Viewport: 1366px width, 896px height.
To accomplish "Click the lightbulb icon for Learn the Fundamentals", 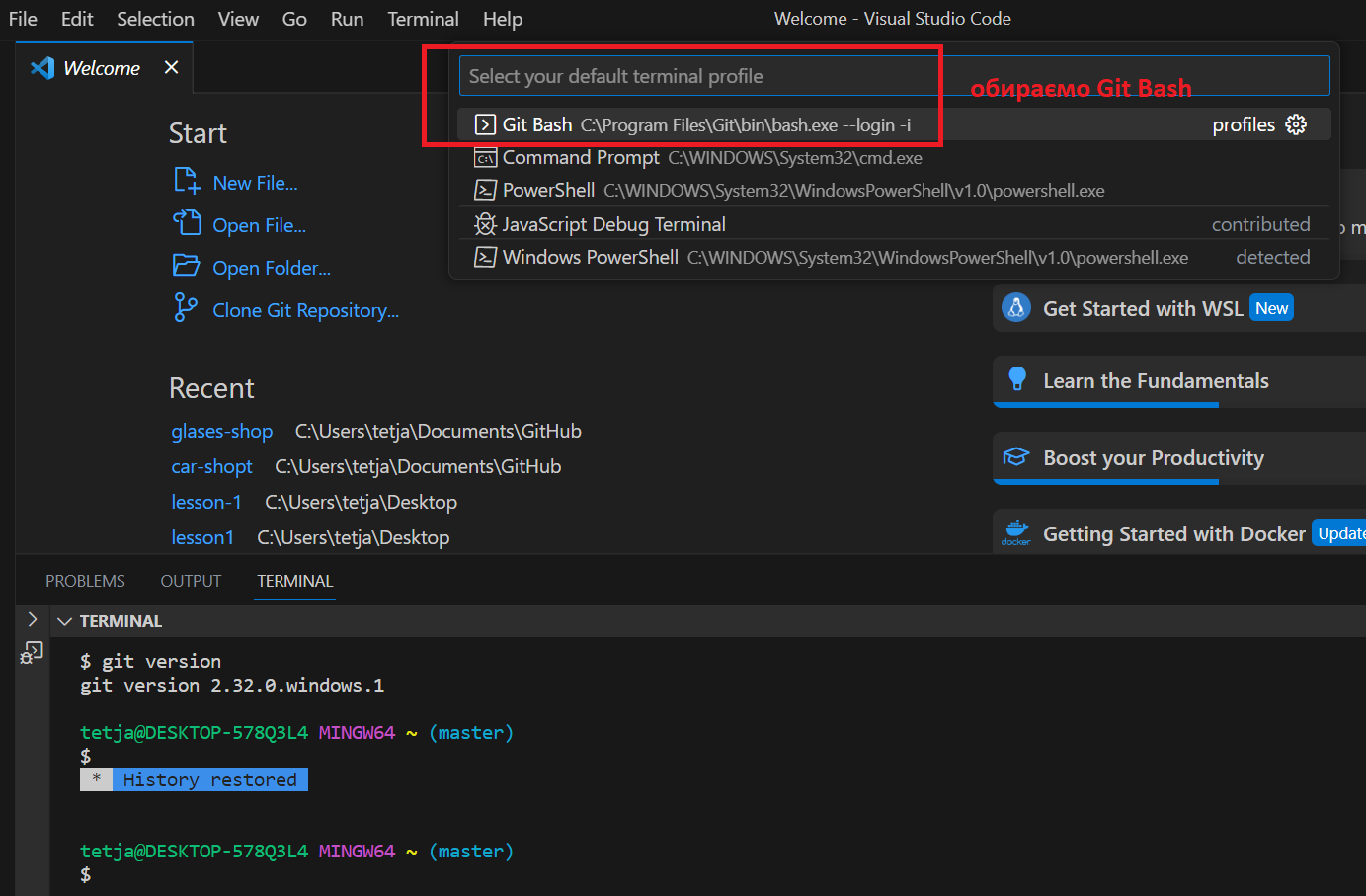I will (1017, 379).
